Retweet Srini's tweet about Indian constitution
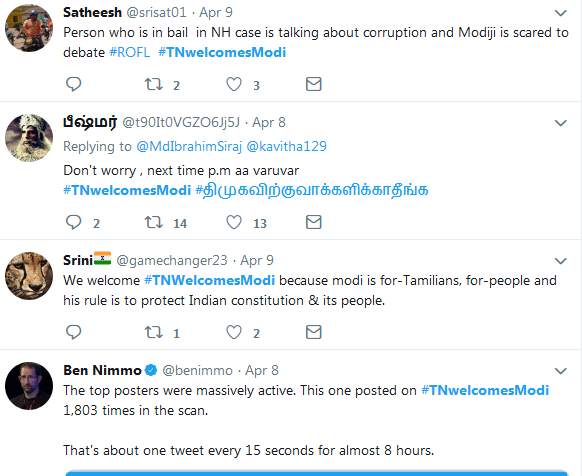This screenshot has width=582, height=476. point(154,332)
